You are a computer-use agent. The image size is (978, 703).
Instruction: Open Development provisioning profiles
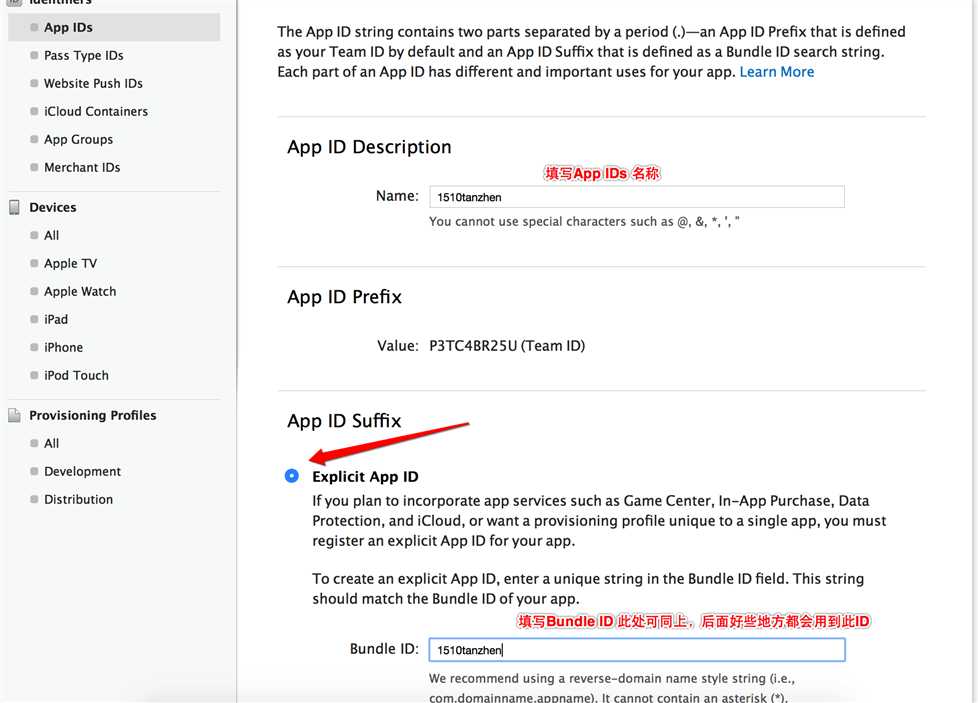pos(82,472)
